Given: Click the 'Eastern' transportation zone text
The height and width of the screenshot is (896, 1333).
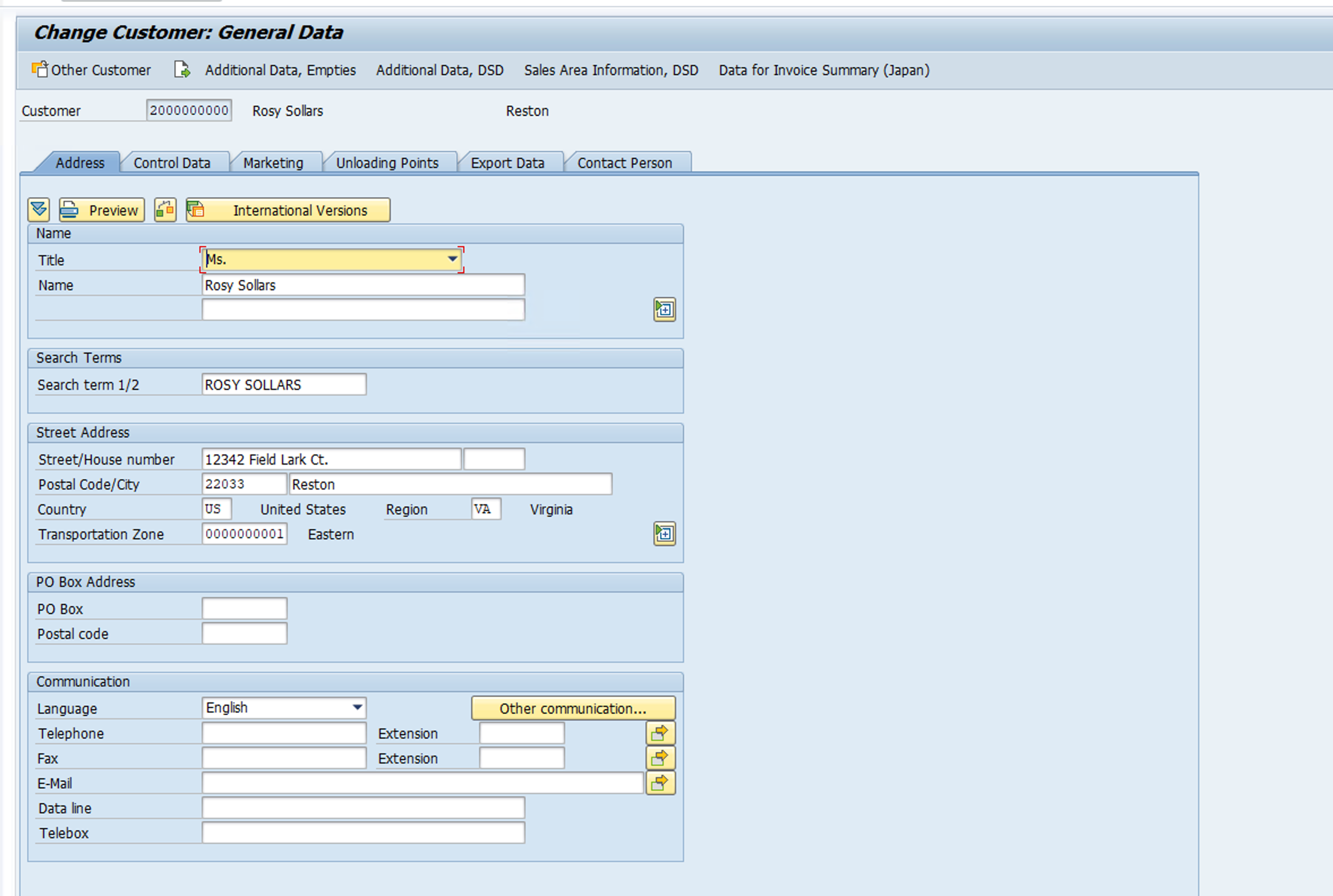Looking at the screenshot, I should point(331,534).
